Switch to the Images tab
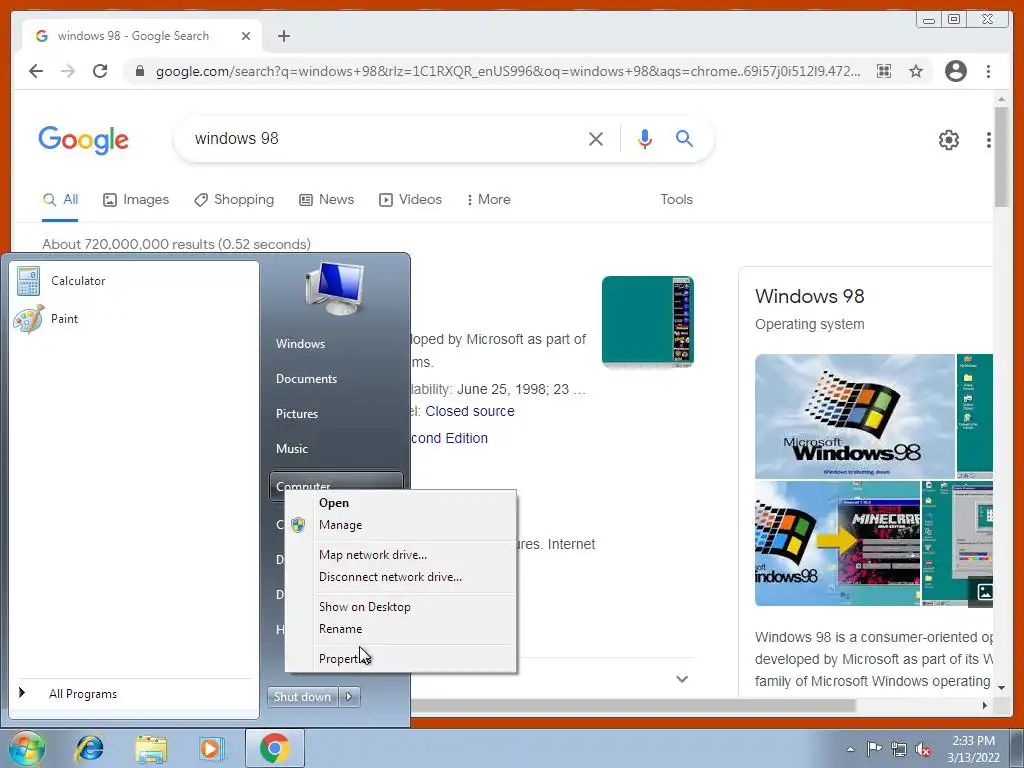The width and height of the screenshot is (1024, 768). (x=136, y=200)
